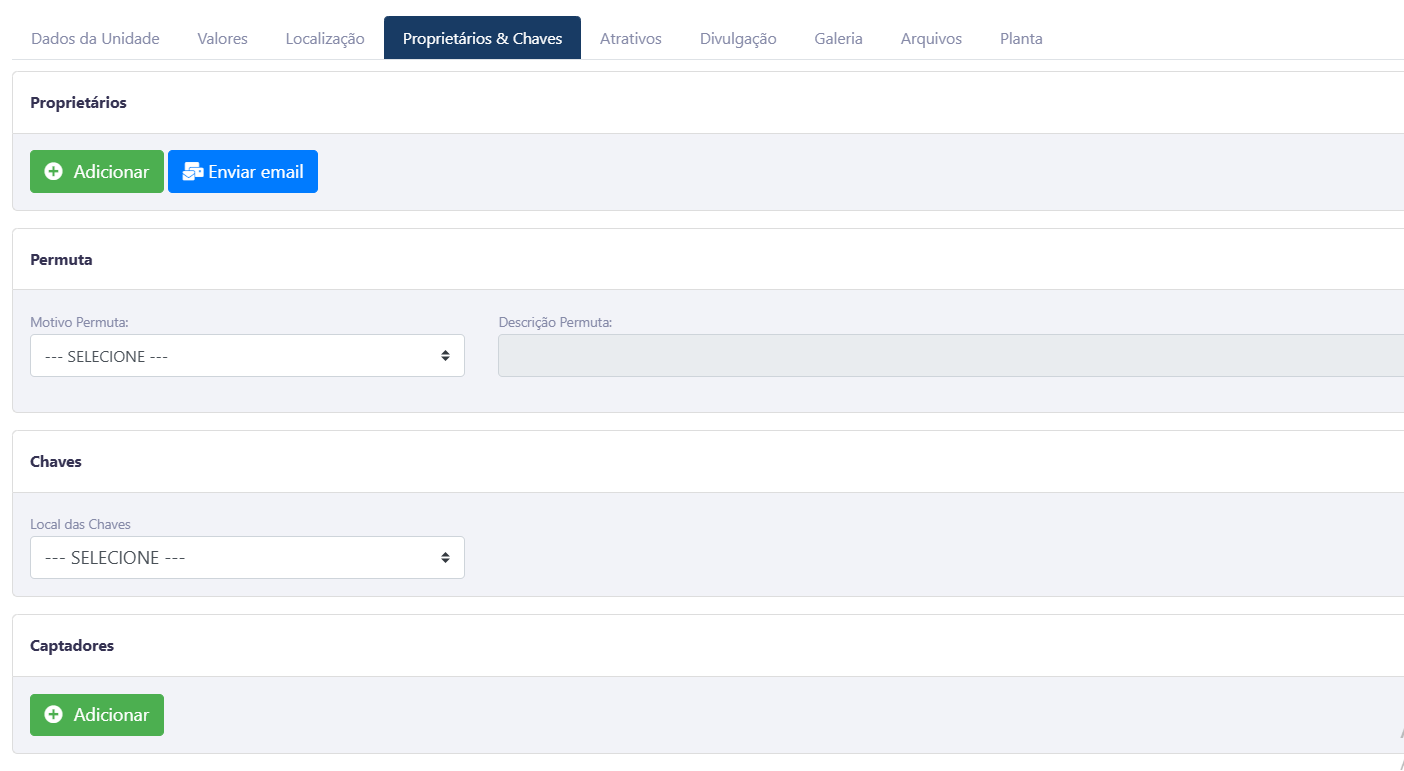The image size is (1404, 771).
Task: Click the envelope icon on Enviar email
Action: point(192,172)
